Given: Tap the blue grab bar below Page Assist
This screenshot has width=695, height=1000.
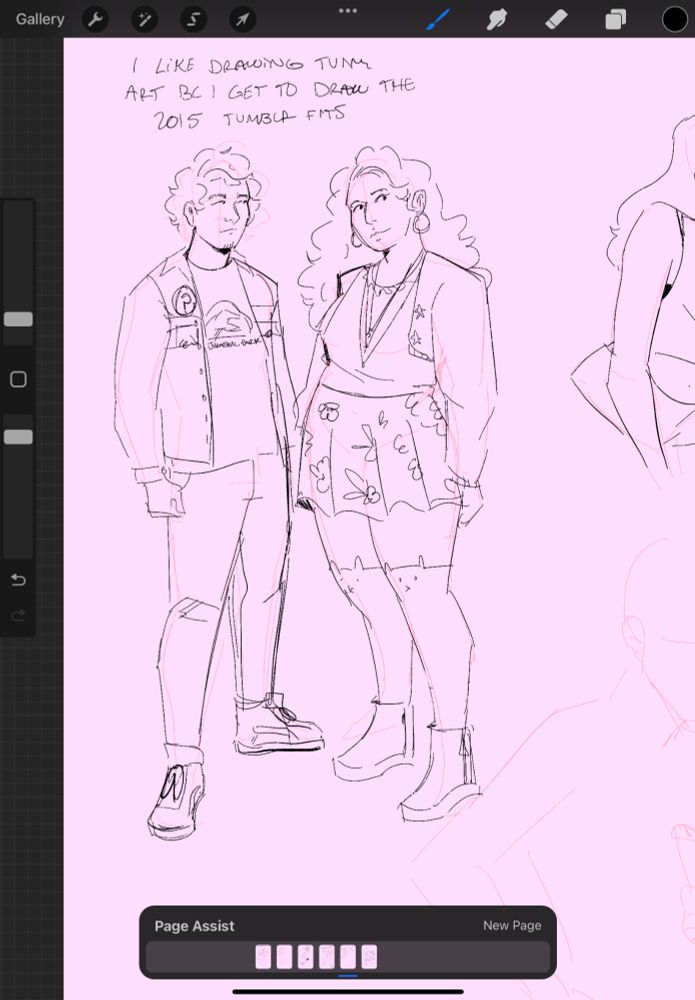Looking at the screenshot, I should pyautogui.click(x=348, y=975).
